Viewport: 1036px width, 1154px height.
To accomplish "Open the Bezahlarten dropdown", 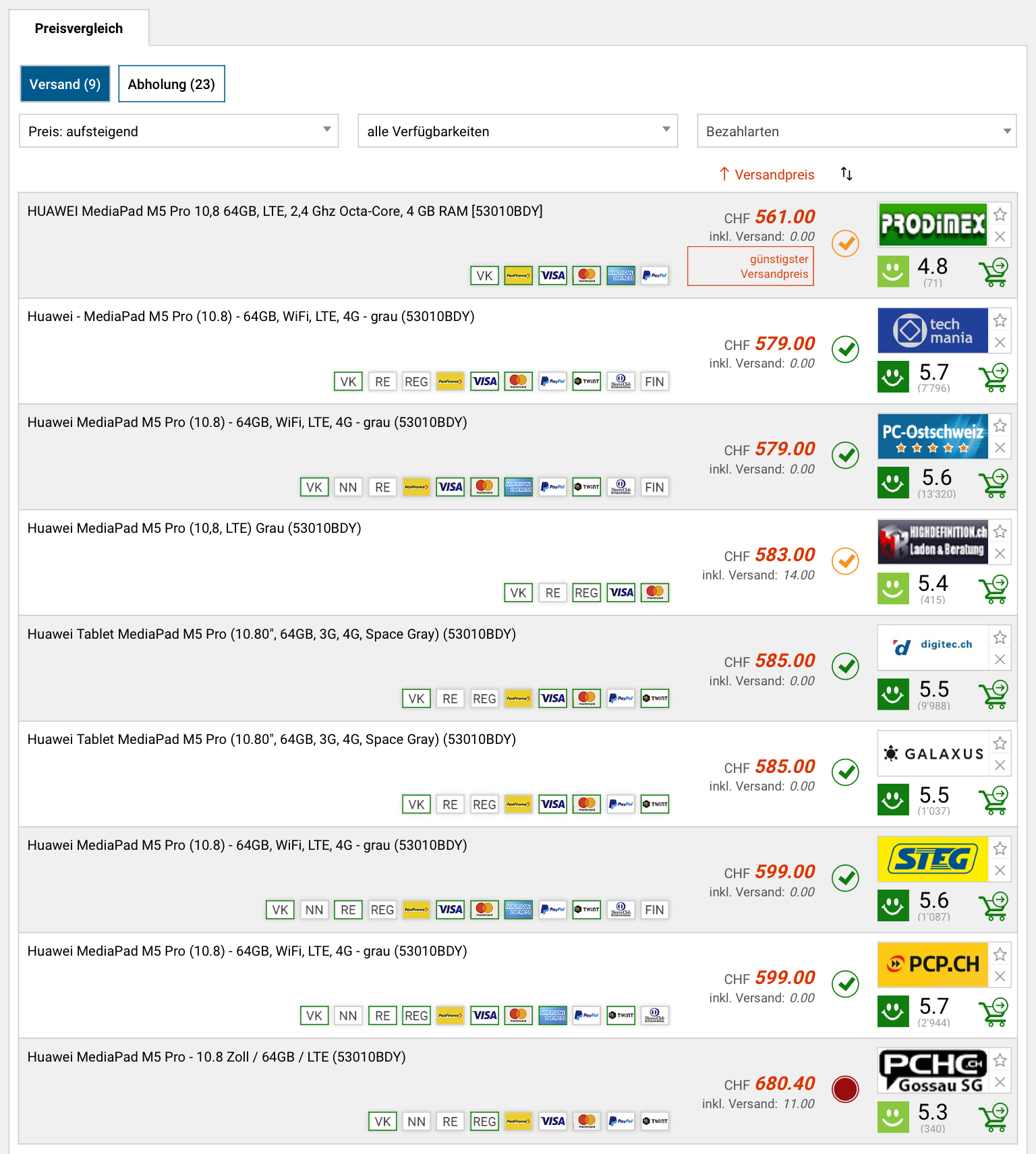I will tap(857, 131).
